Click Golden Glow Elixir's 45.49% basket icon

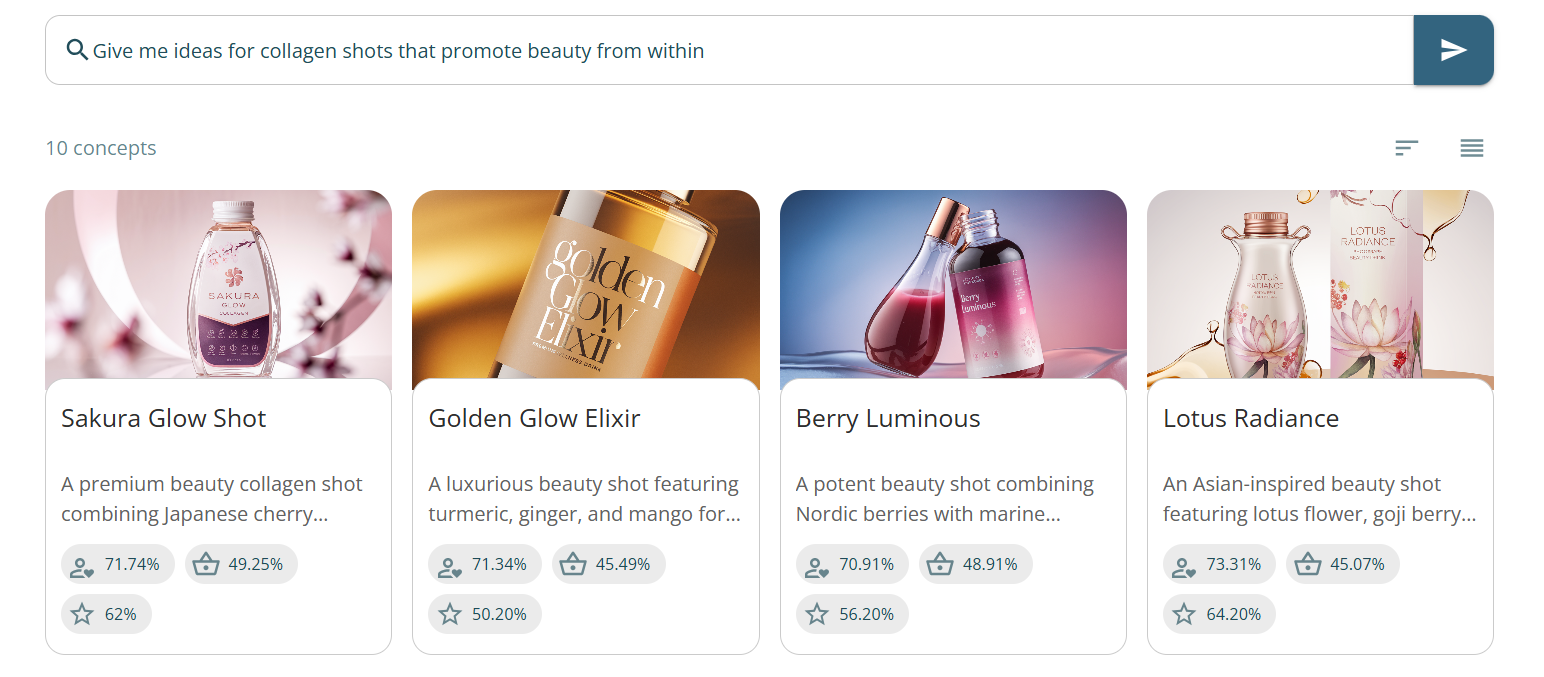coord(573,565)
